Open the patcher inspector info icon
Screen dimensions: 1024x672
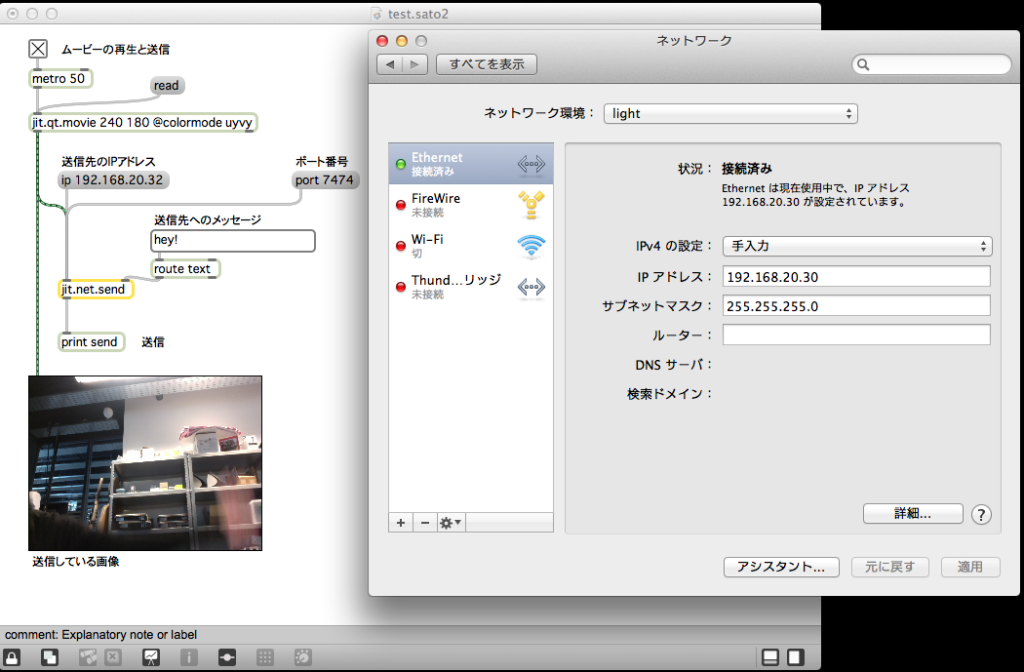189,657
